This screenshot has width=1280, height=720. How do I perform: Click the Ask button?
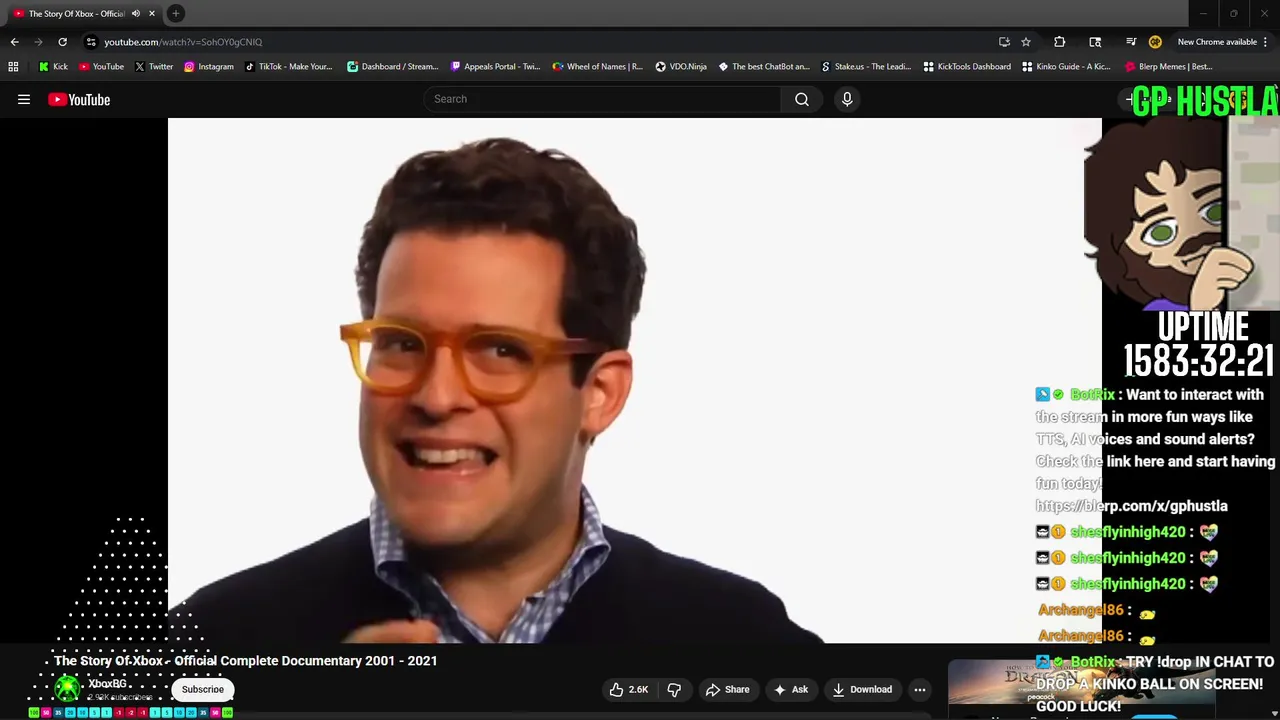(x=790, y=689)
